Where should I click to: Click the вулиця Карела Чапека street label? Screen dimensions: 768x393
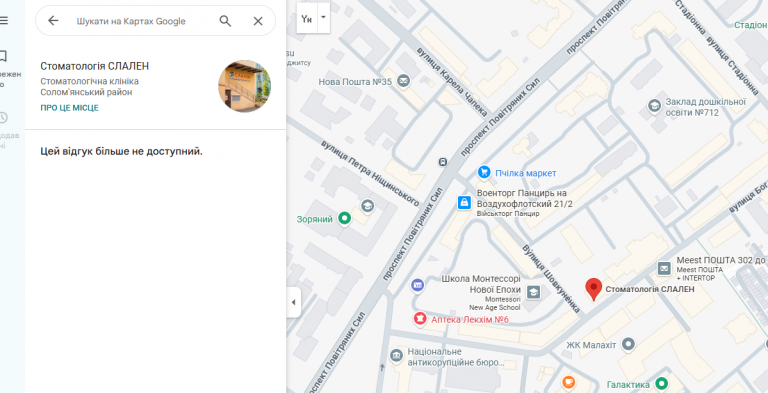tap(452, 82)
